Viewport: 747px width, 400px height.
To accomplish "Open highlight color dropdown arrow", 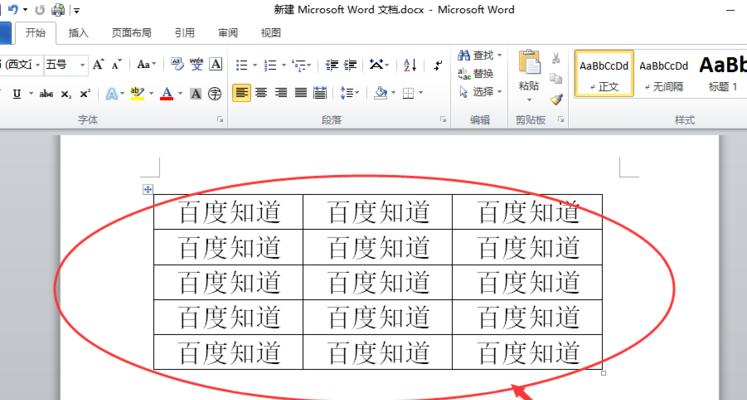I will [151, 94].
